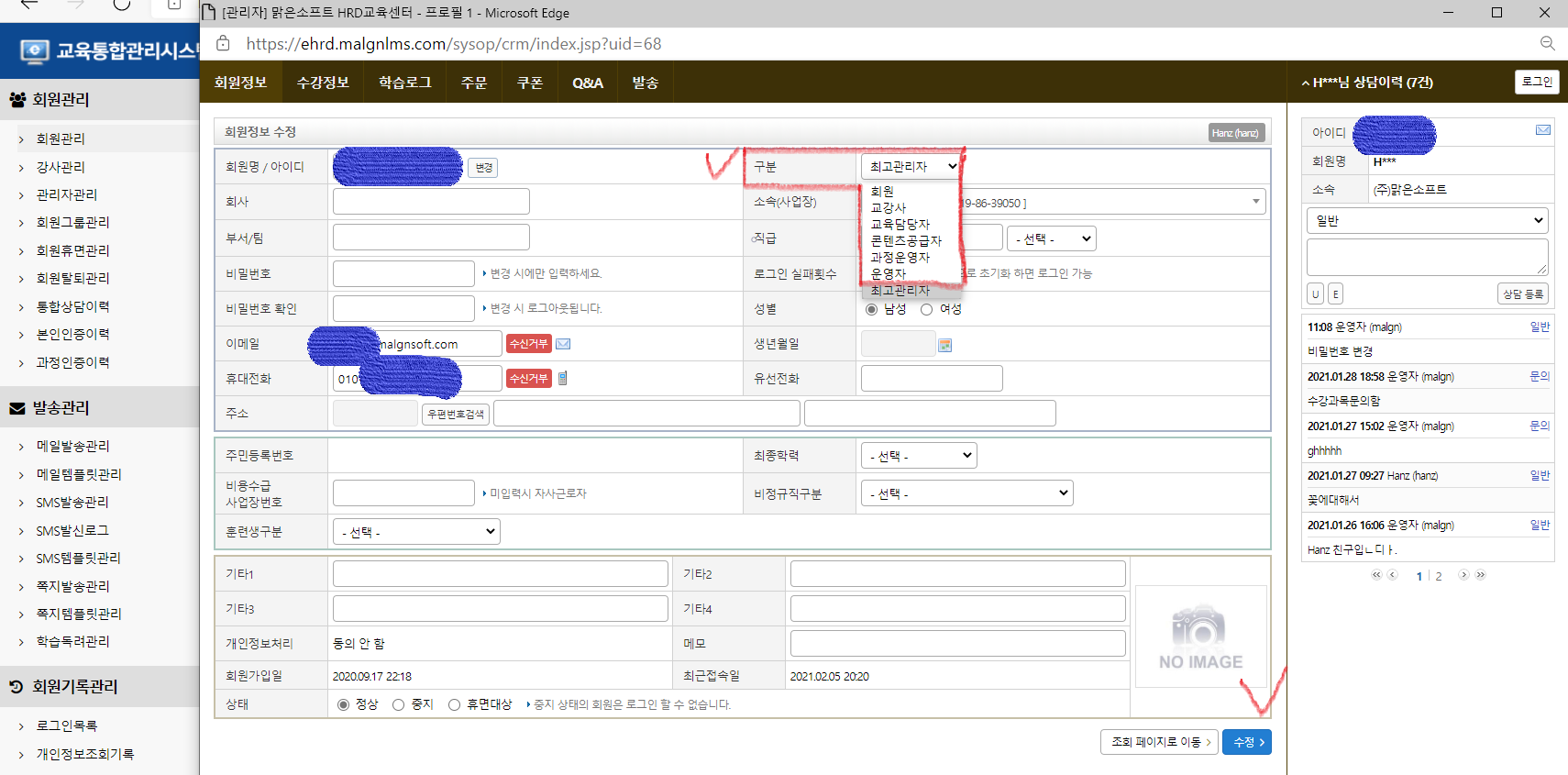Image resolution: width=1568 pixels, height=775 pixels.
Task: Click the zoom magnifier icon in address bar
Action: (1547, 43)
